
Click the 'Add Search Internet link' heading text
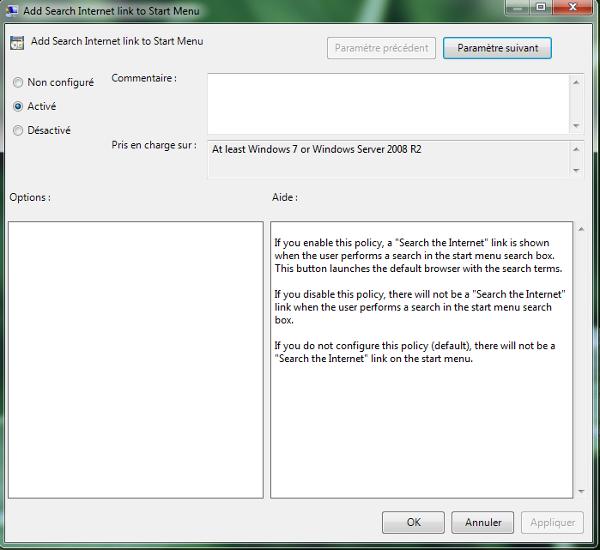coord(117,41)
